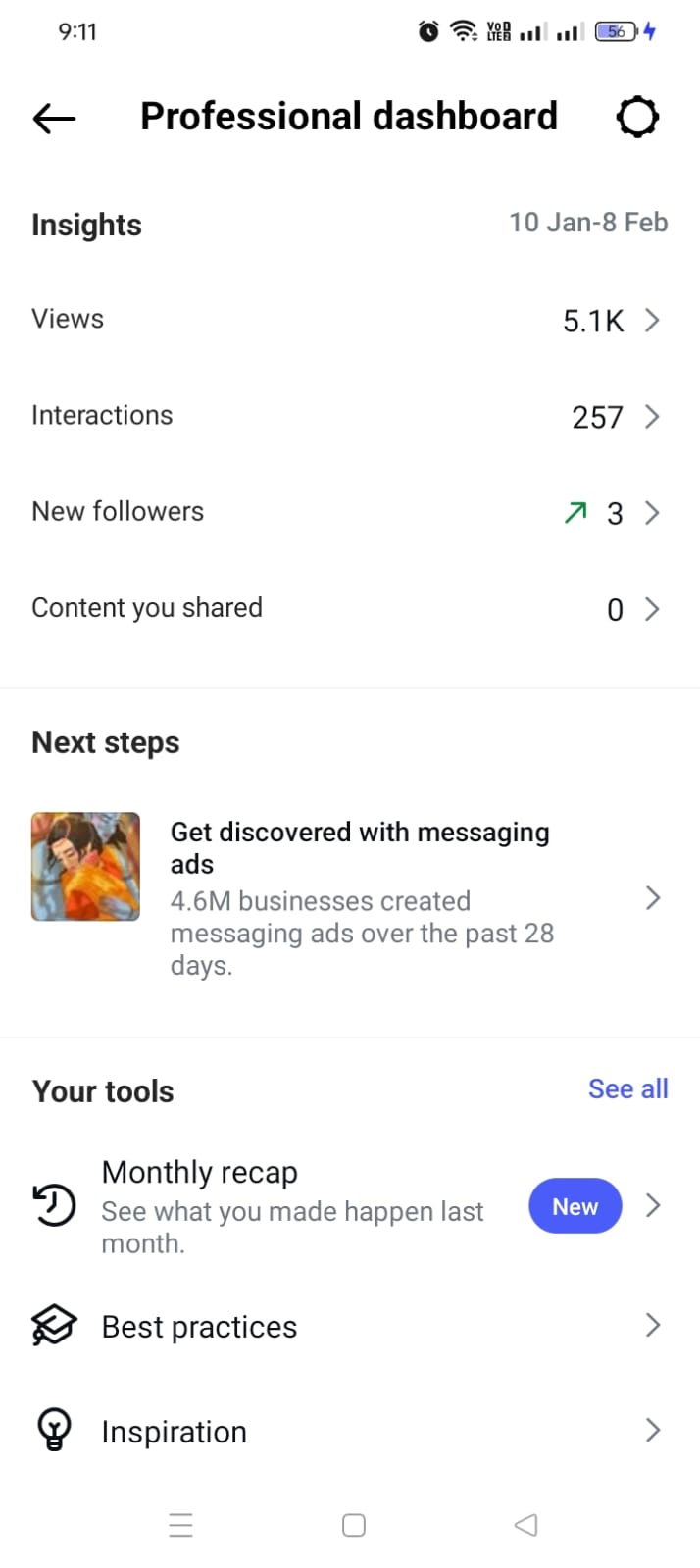Expand Interactions details chevron
The image size is (700, 1568).
(x=652, y=417)
